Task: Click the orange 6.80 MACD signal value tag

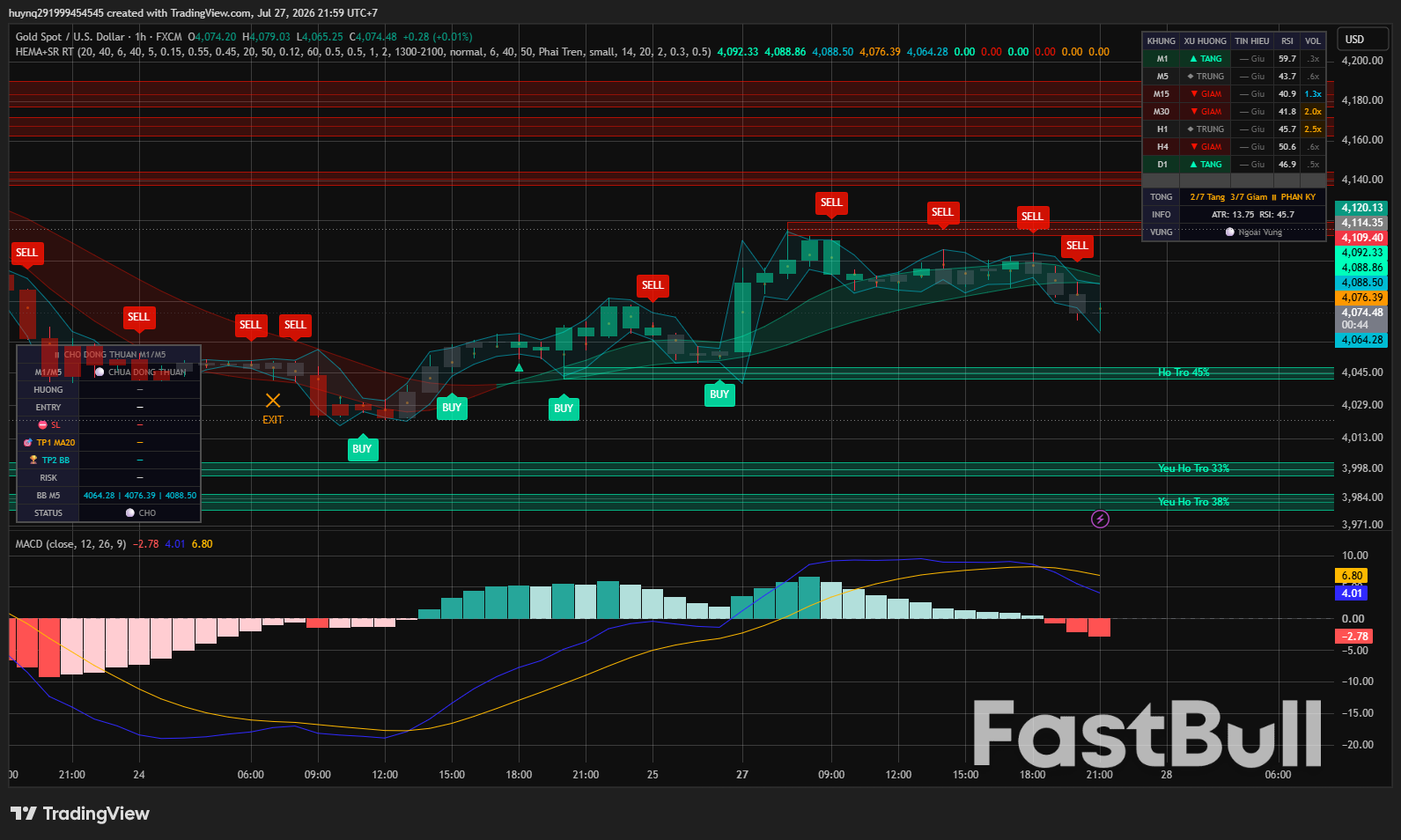Action: (x=1352, y=576)
